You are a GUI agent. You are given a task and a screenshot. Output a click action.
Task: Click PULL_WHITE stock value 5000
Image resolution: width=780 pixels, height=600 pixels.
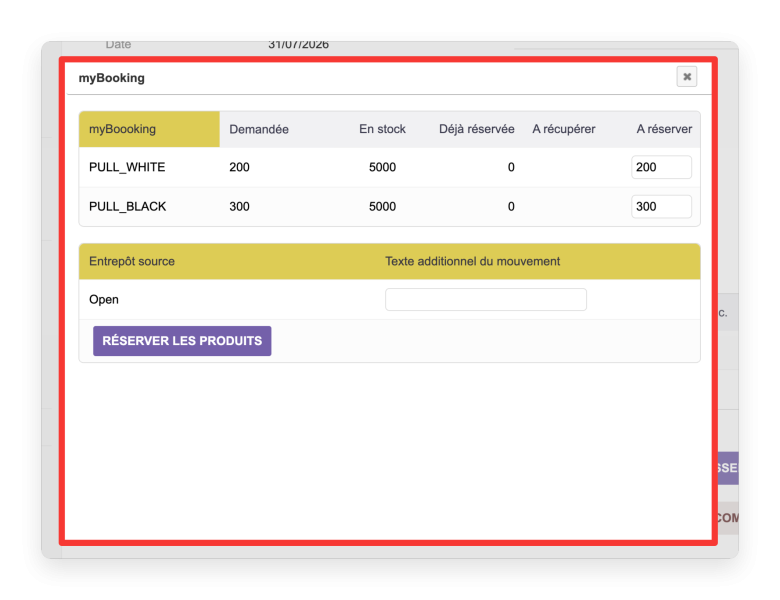click(x=382, y=167)
